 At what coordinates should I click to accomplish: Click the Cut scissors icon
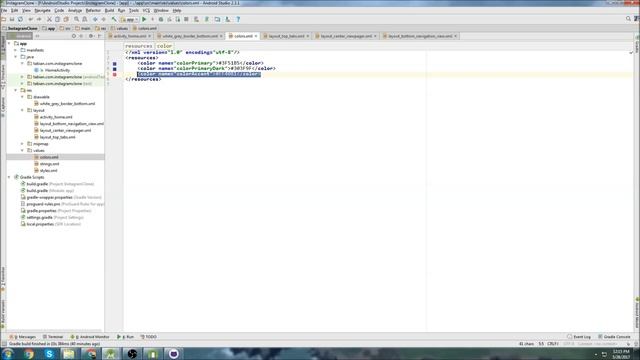(49, 19)
